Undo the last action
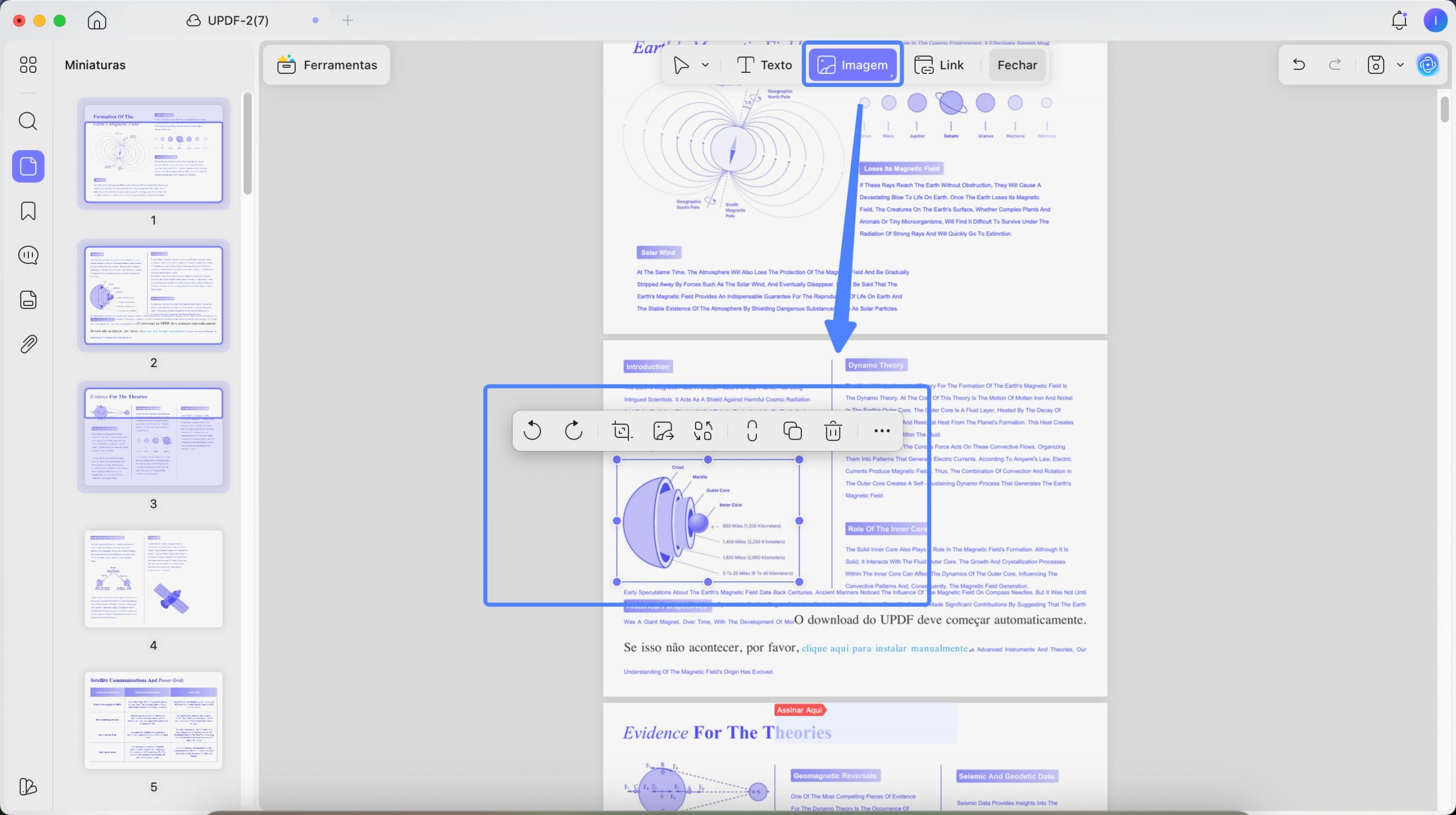 tap(1299, 65)
